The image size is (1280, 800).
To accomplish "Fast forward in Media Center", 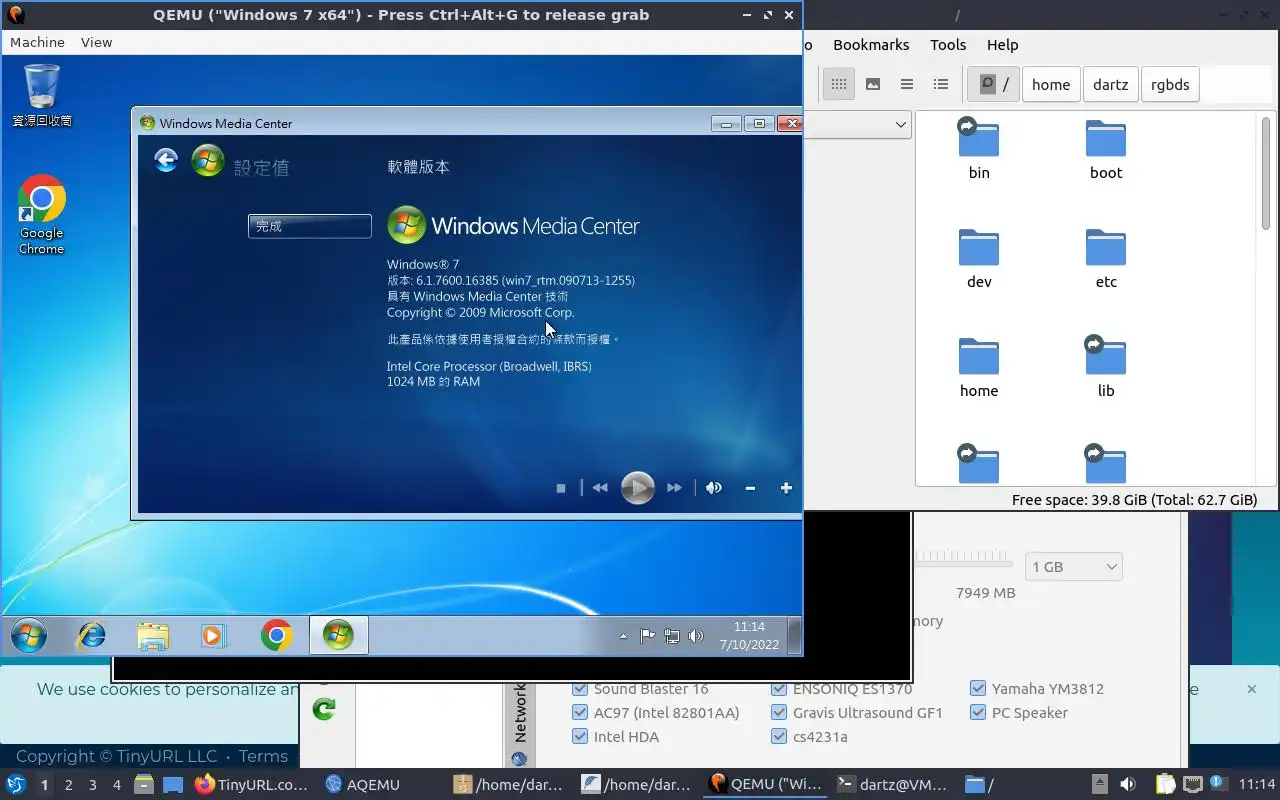I will pyautogui.click(x=675, y=488).
